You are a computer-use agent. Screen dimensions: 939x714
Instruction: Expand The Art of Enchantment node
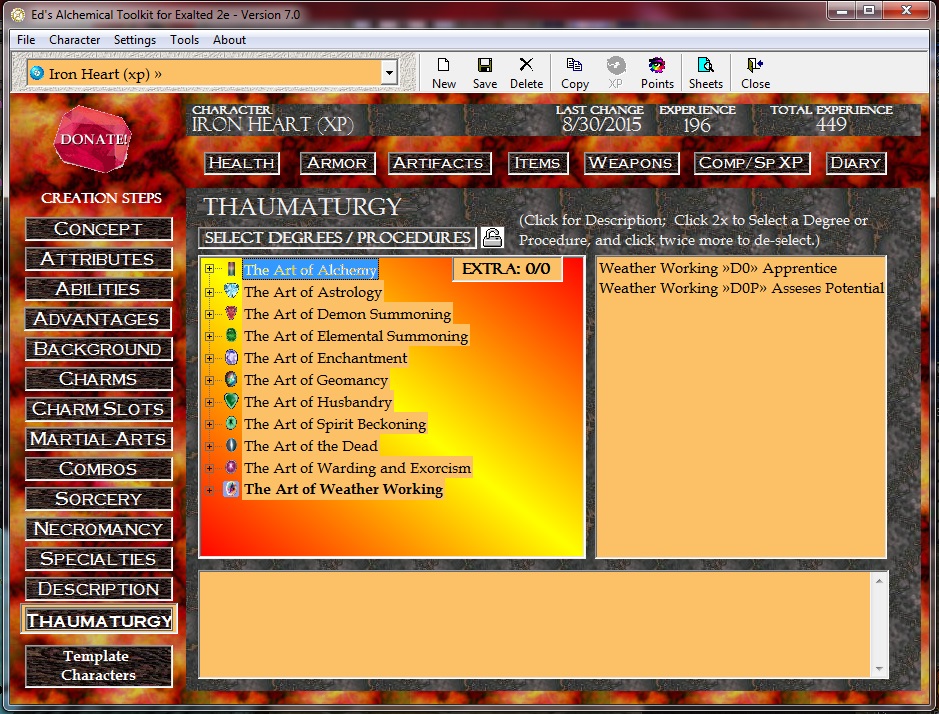[x=209, y=358]
